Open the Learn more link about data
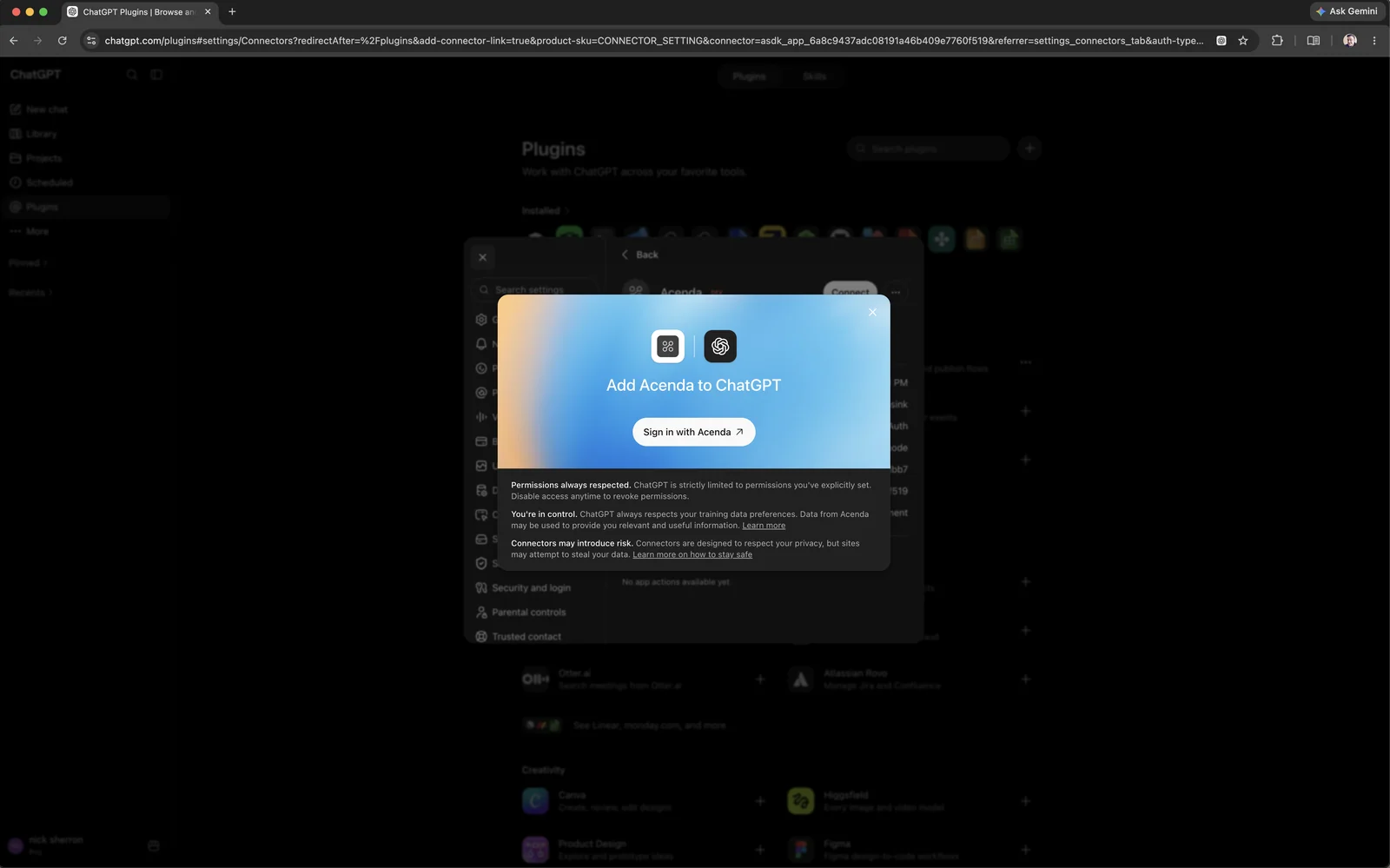 click(764, 526)
